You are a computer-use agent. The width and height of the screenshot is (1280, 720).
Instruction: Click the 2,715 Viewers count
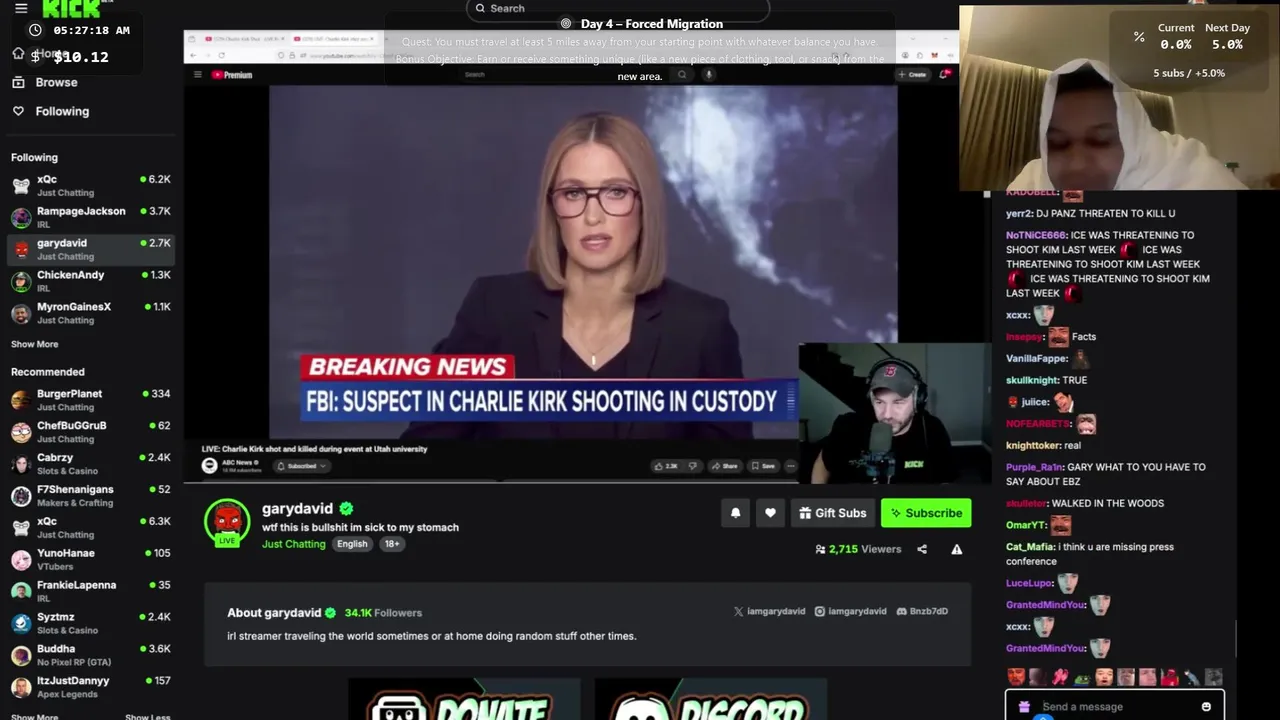click(858, 549)
